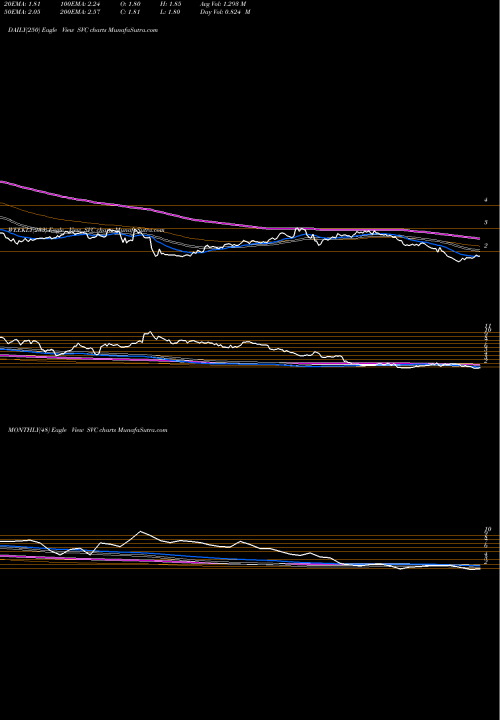Click the daily chart axis label 2
Viewport: 500px width, 720px height.
pos(485,246)
